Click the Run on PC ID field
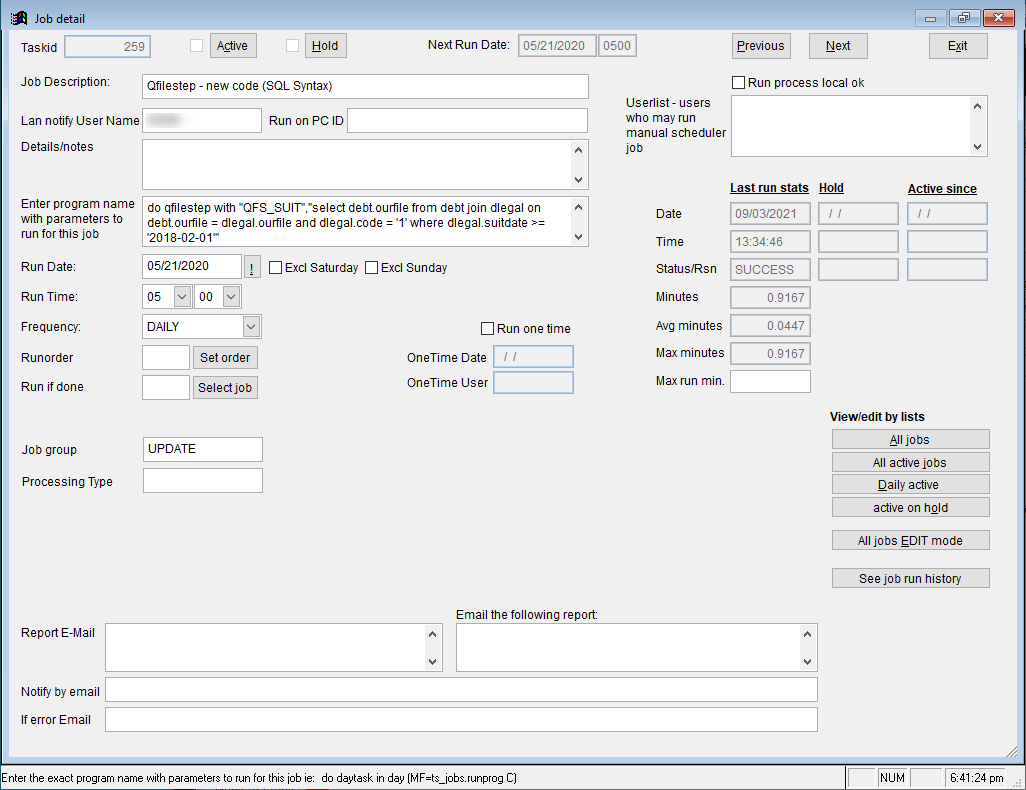1026x790 pixels. pyautogui.click(x=467, y=120)
